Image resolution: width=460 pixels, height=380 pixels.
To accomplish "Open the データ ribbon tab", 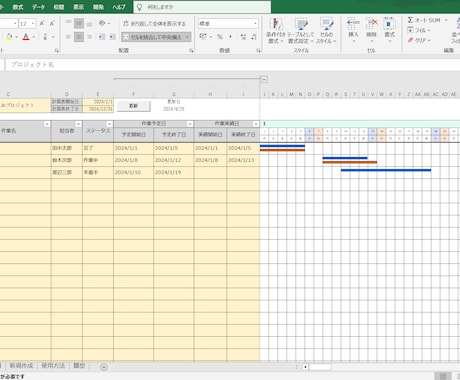I will [38, 7].
